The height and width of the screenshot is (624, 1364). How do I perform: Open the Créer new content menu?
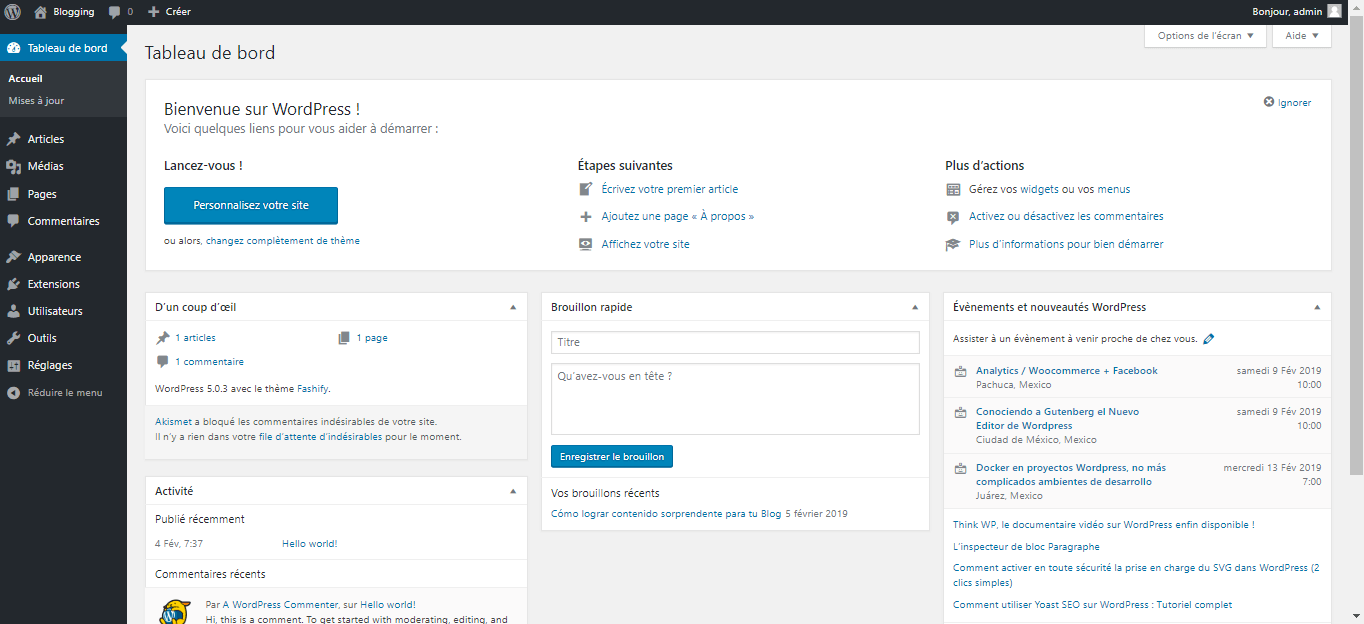[169, 12]
